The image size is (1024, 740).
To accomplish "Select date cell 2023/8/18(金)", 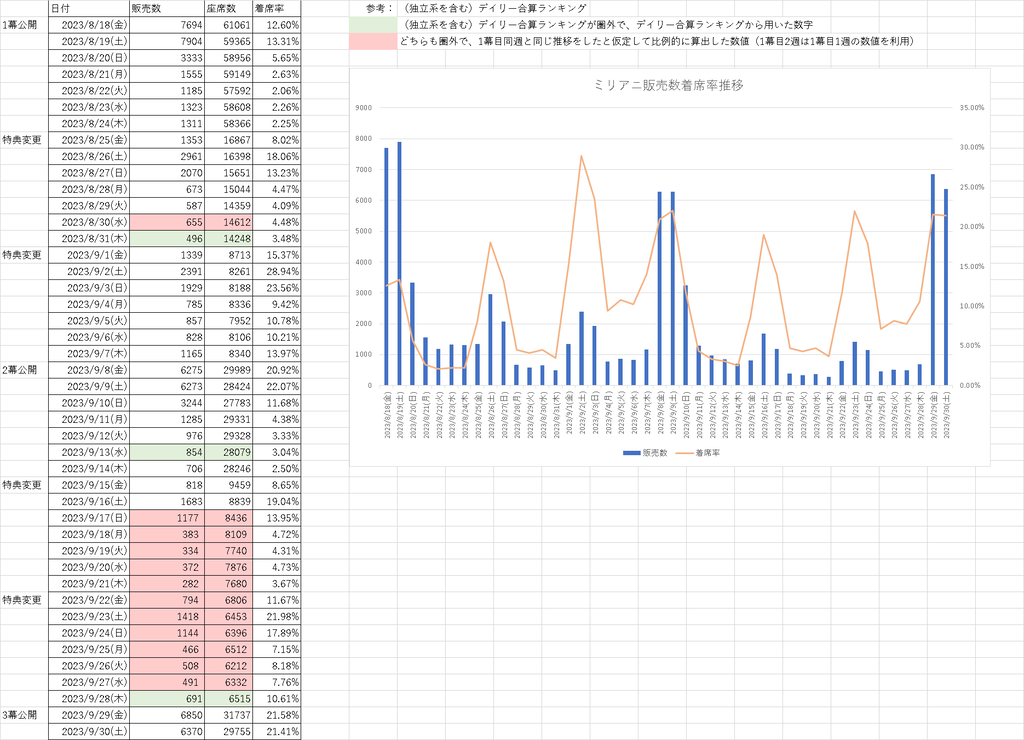I will click(x=89, y=25).
